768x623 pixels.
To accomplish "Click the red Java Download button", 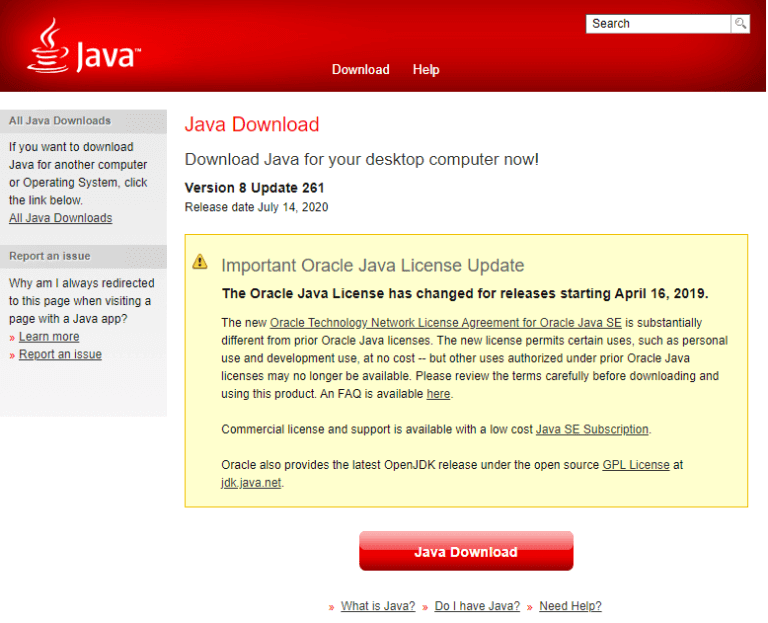I will point(466,551).
